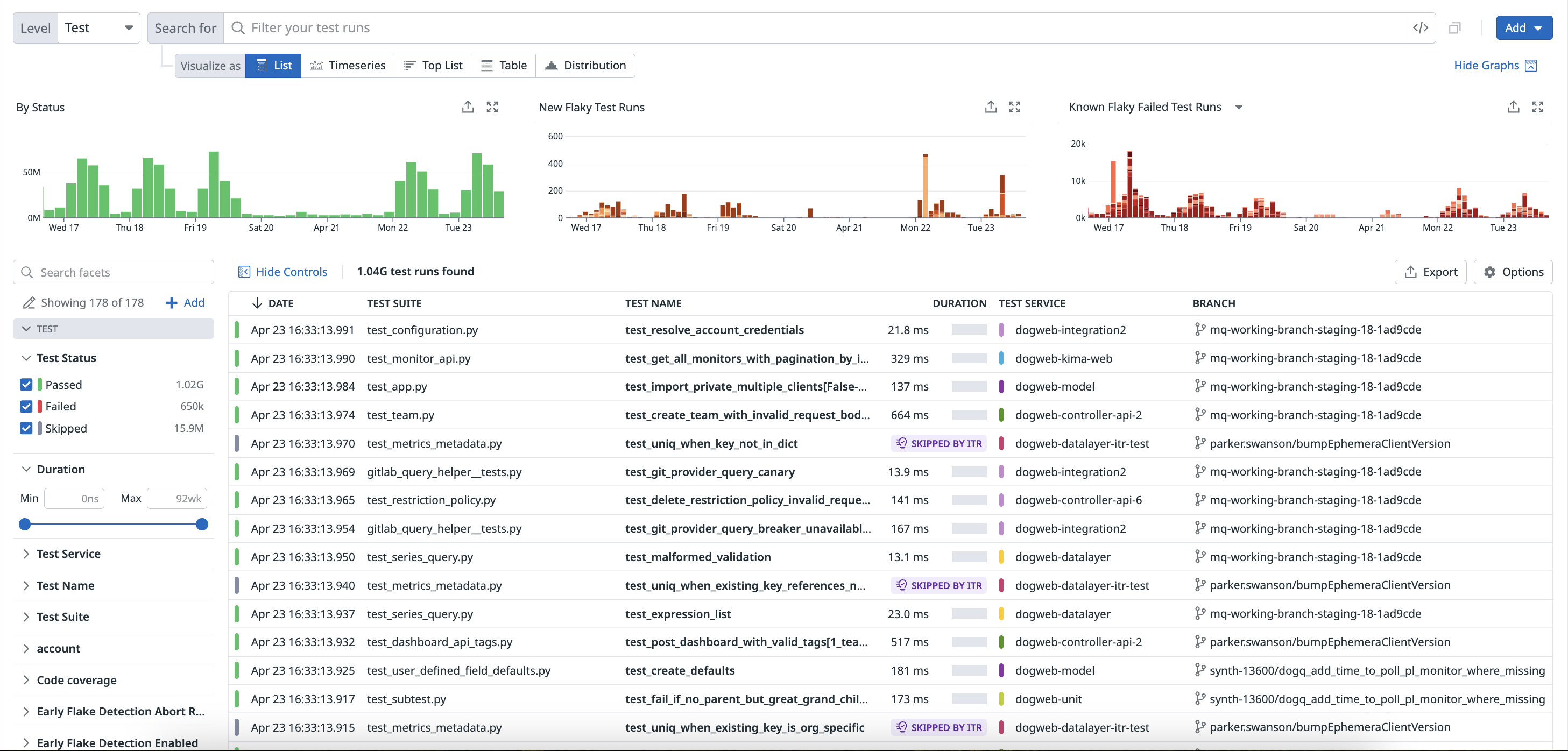This screenshot has height=751, width=1568.
Task: Uncheck the Passed test status checkbox
Action: pos(26,385)
